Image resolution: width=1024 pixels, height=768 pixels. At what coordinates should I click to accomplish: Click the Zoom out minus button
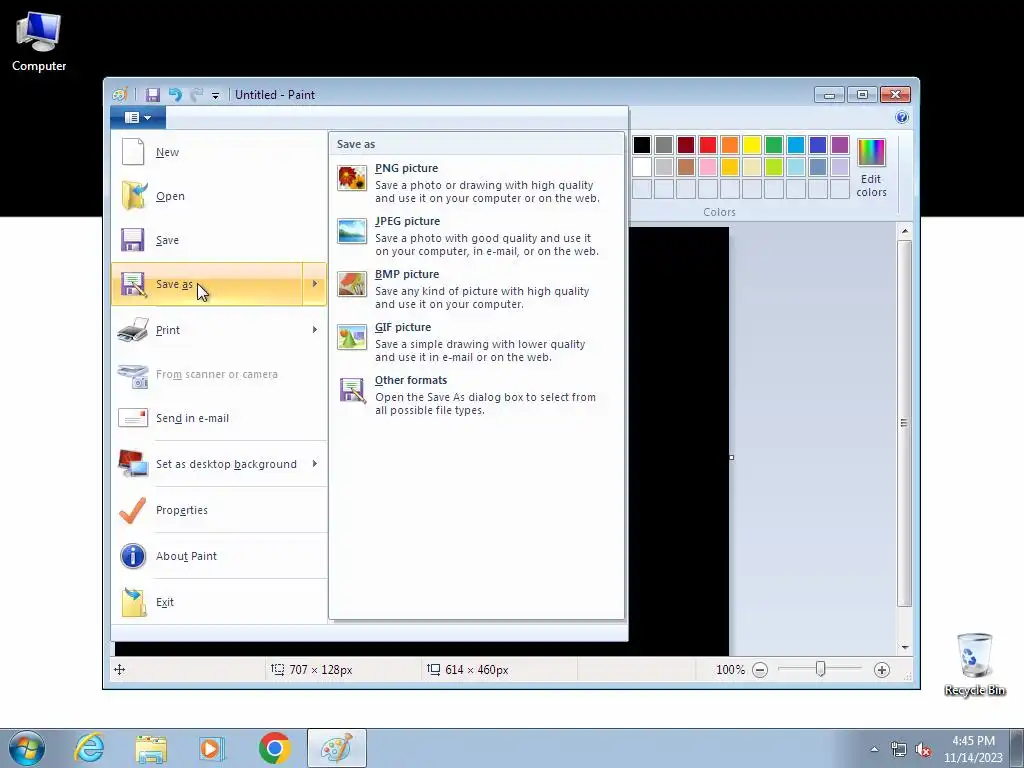[x=760, y=669]
